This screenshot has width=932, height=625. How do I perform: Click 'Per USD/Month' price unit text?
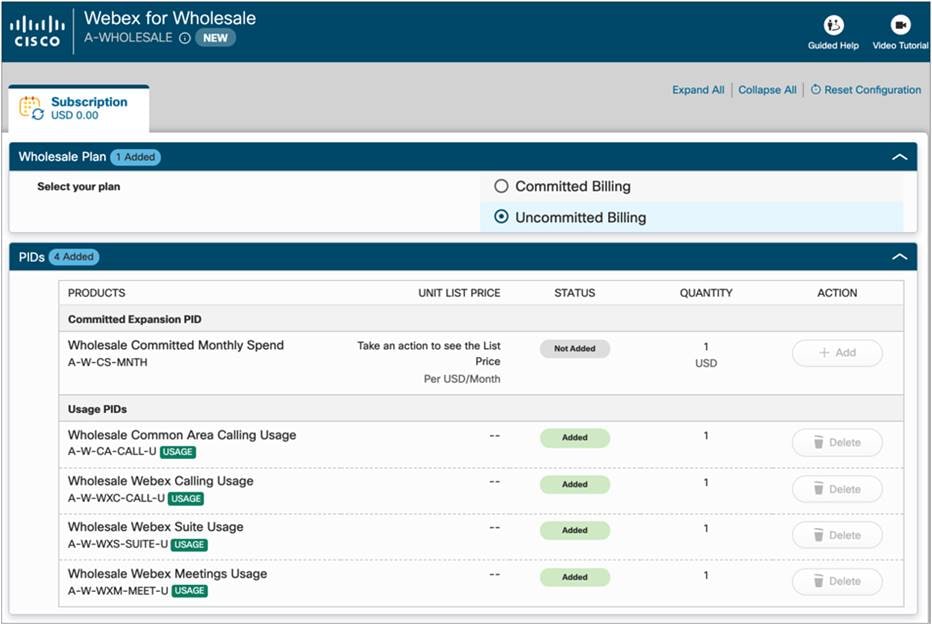point(462,379)
